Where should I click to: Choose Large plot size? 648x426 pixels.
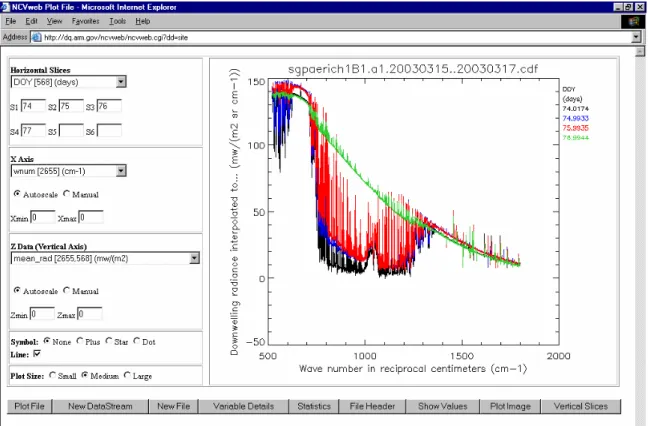click(x=127, y=375)
